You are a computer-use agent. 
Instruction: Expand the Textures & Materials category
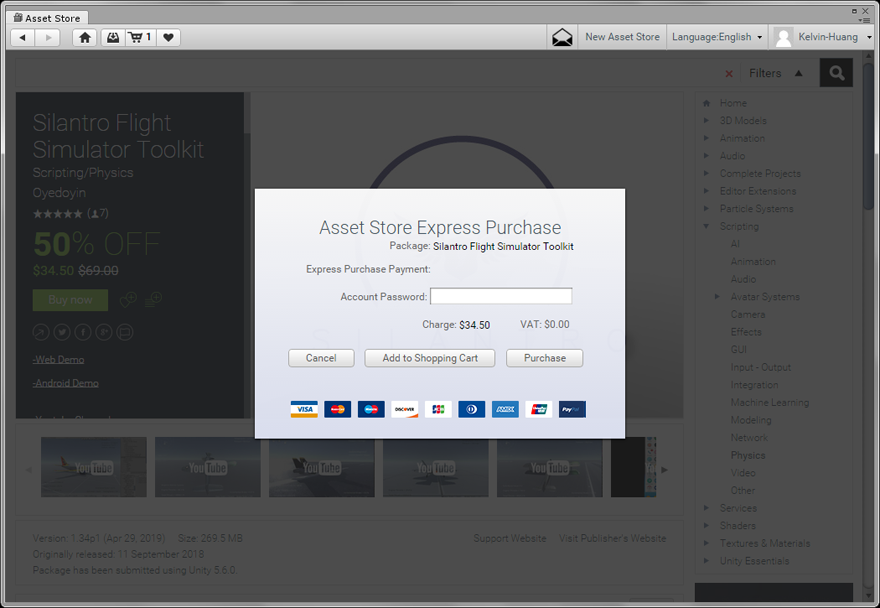[707, 543]
